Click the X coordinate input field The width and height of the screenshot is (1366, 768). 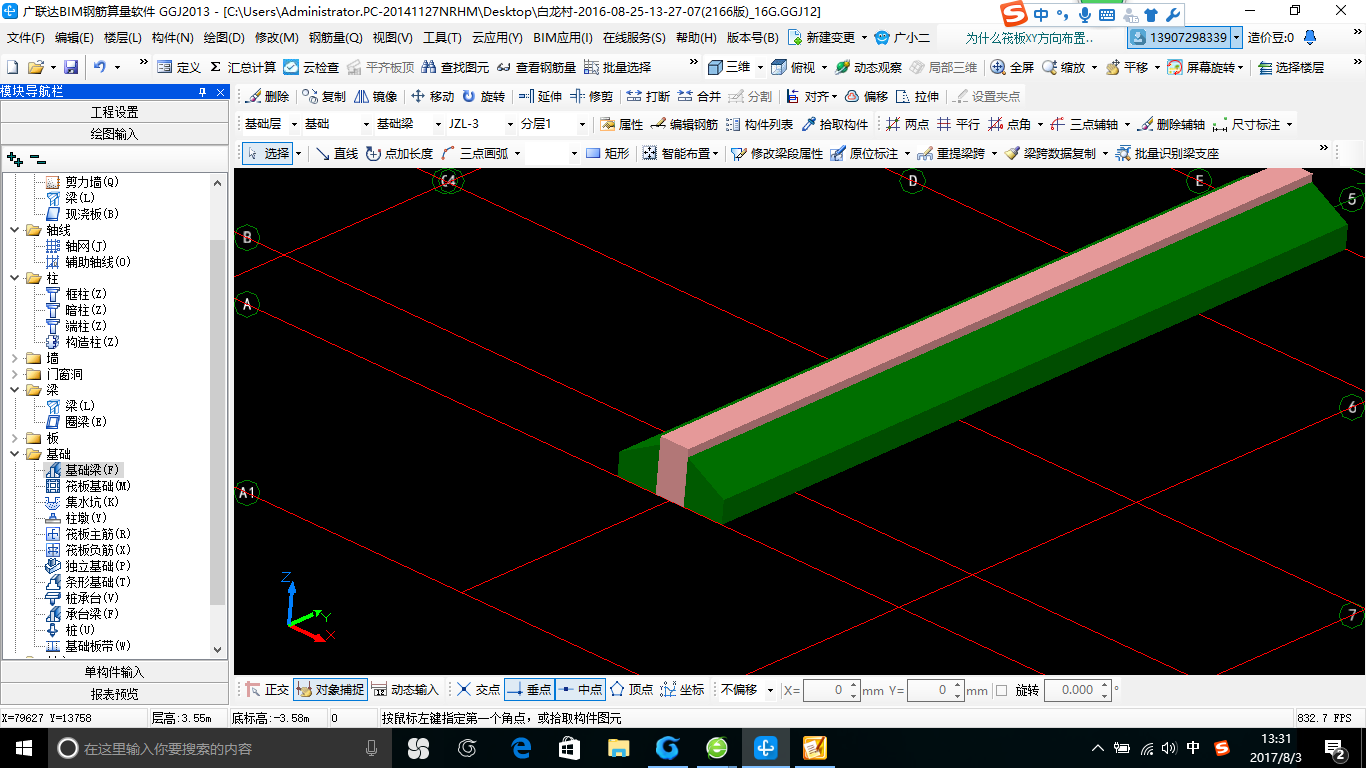coord(825,690)
